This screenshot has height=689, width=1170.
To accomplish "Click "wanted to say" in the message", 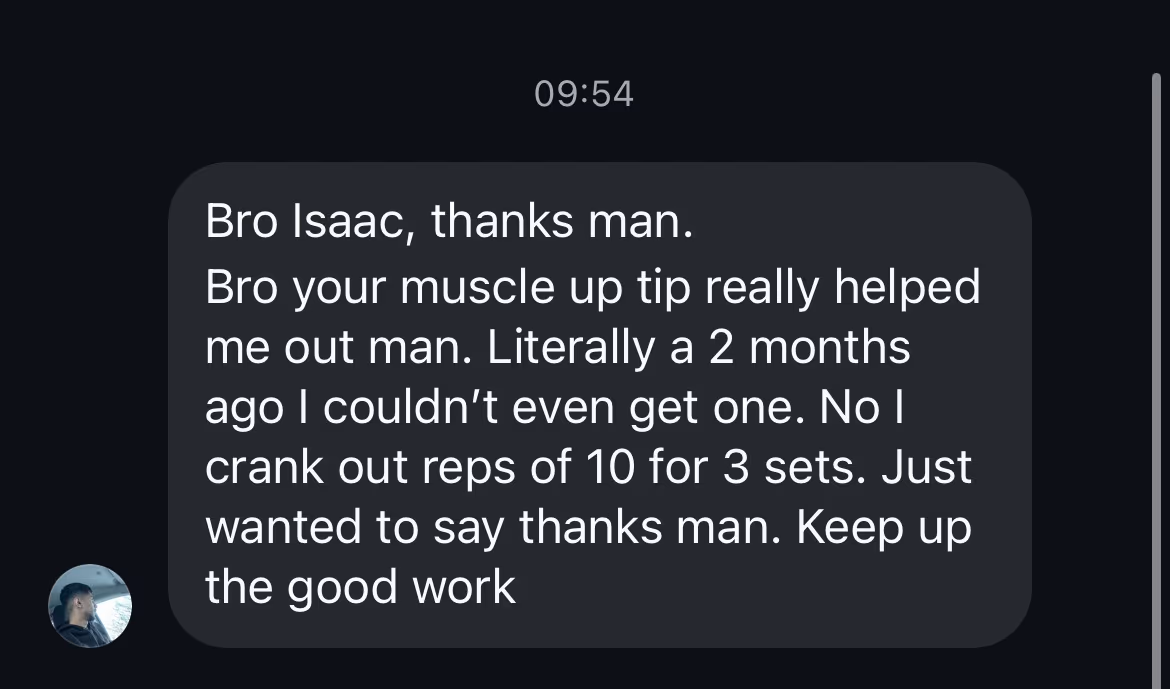I will 353,528.
